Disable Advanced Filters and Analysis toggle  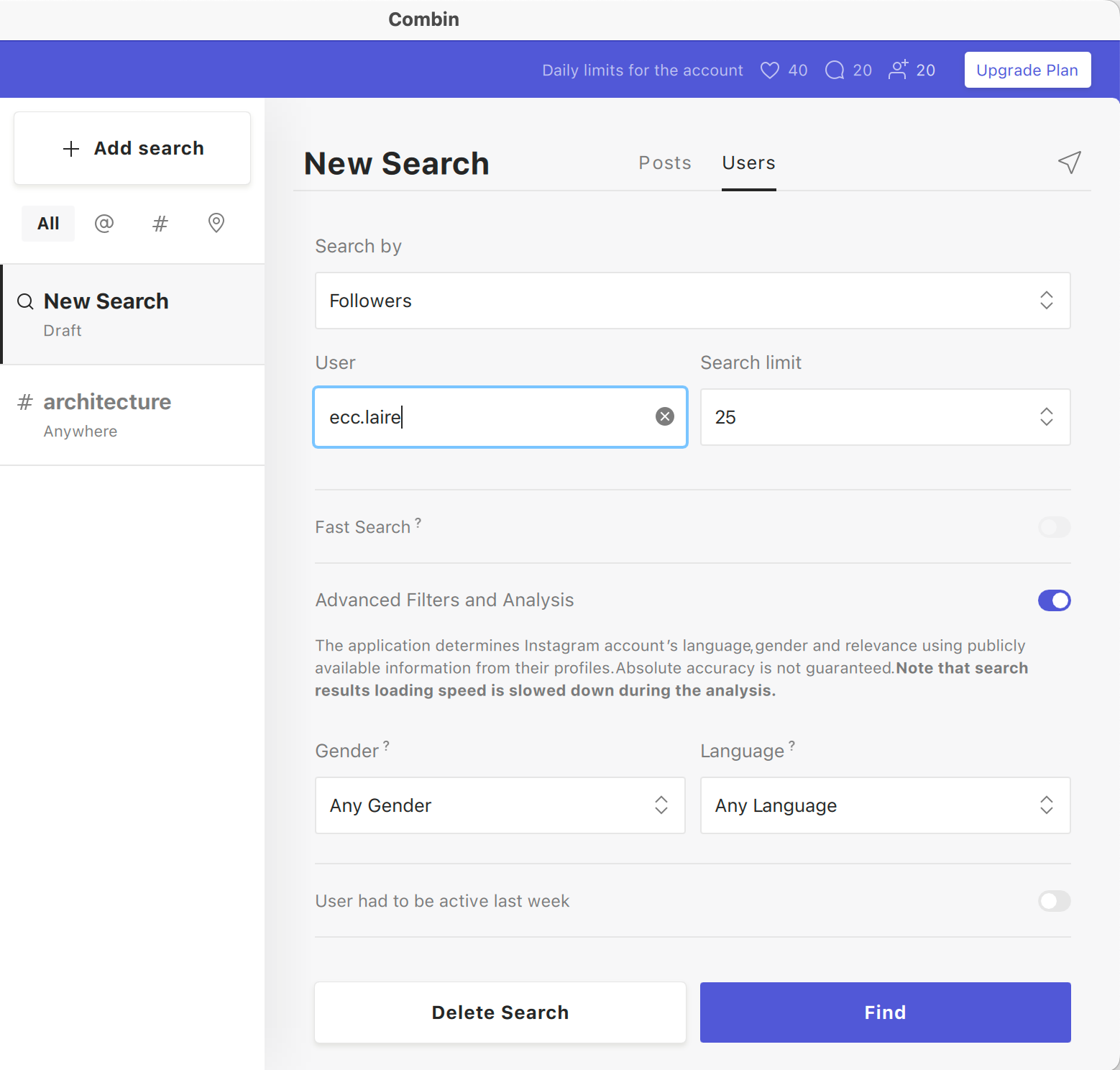(x=1054, y=600)
